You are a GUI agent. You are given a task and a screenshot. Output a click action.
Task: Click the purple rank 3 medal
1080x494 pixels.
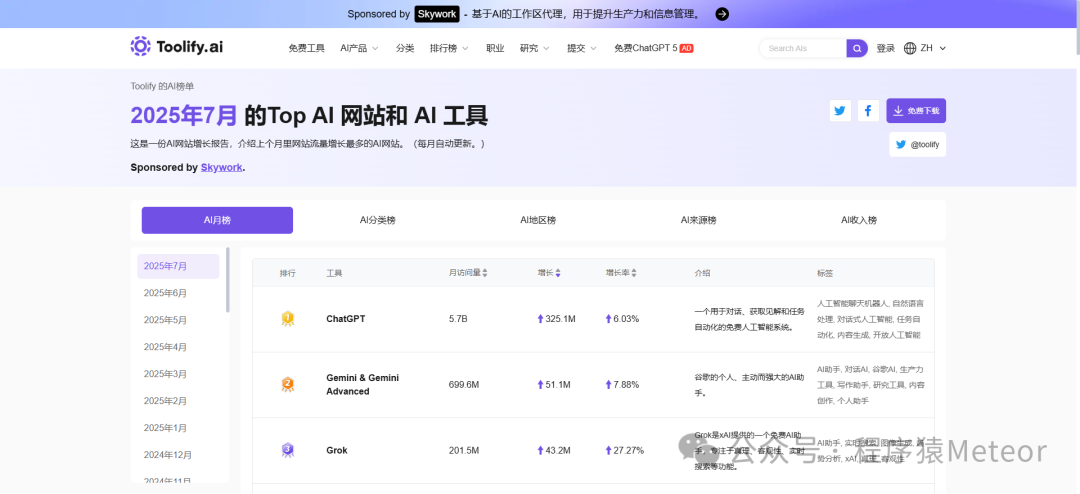click(x=288, y=450)
